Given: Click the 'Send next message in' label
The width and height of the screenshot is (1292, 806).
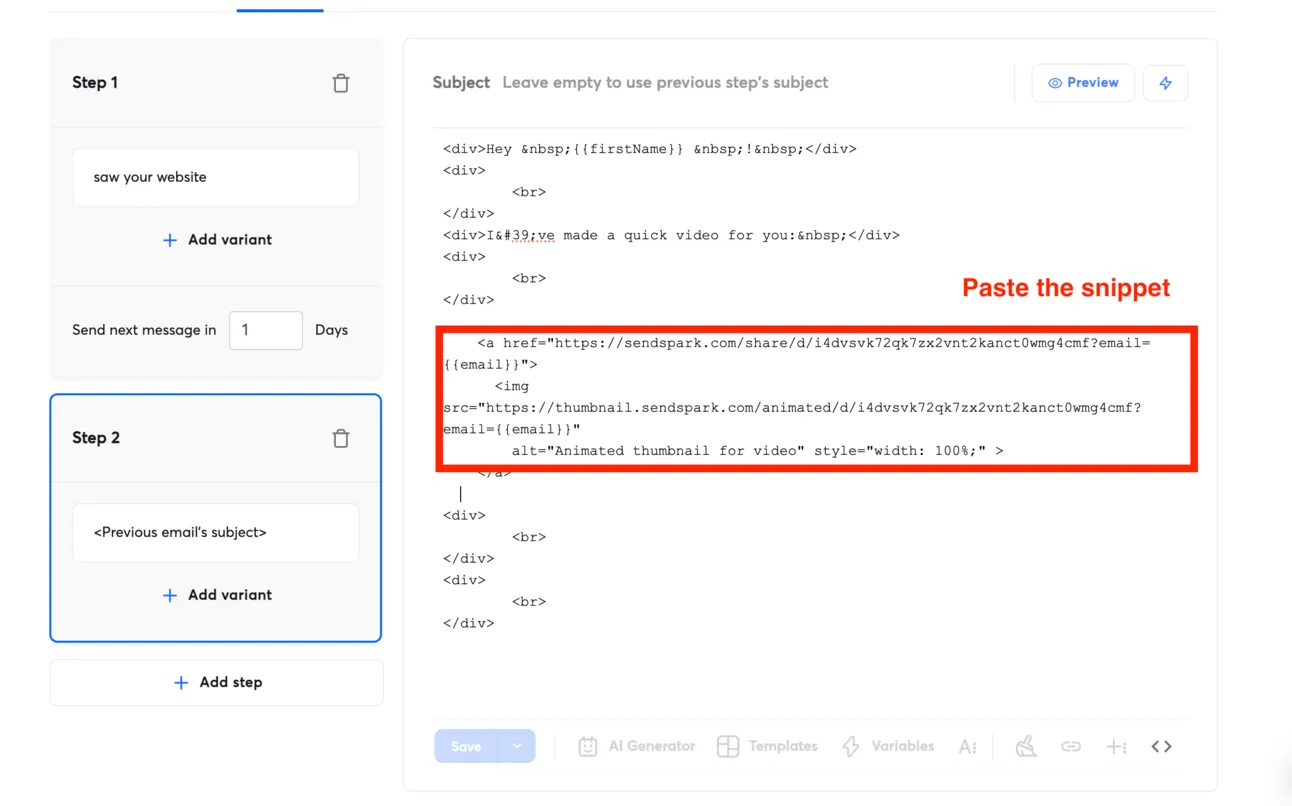Looking at the screenshot, I should 144,330.
